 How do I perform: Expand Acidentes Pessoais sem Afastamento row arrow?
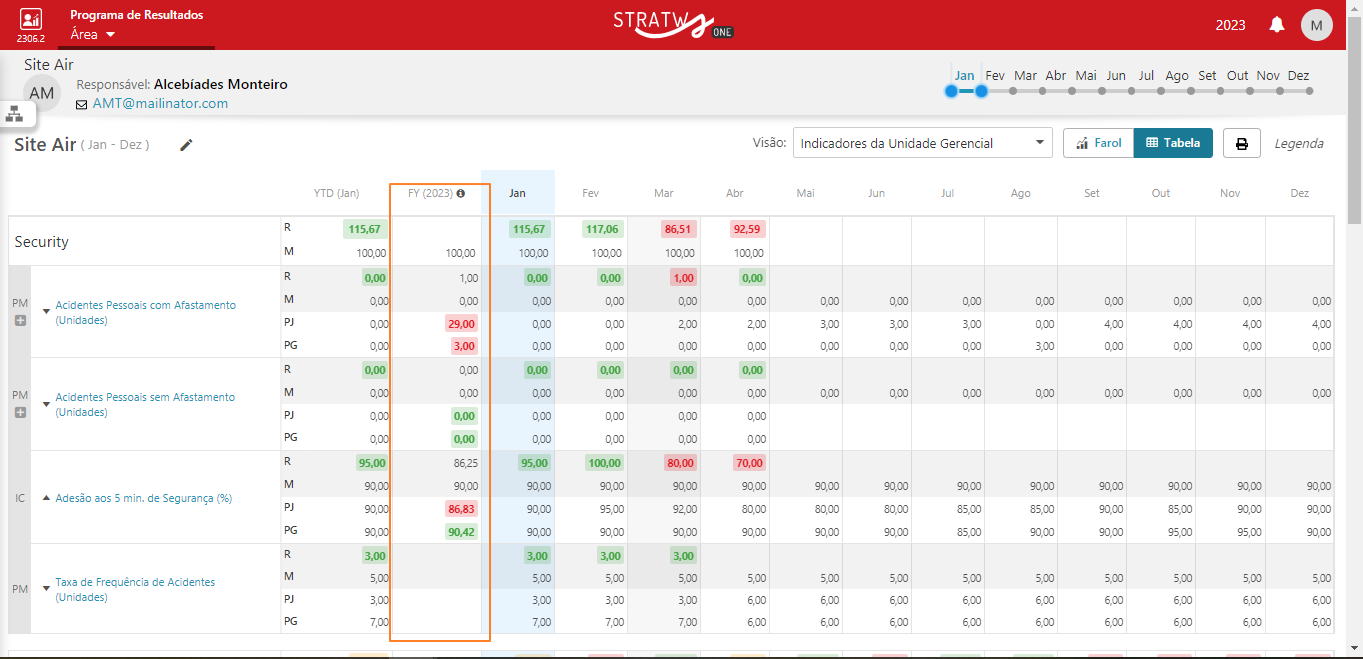point(46,404)
